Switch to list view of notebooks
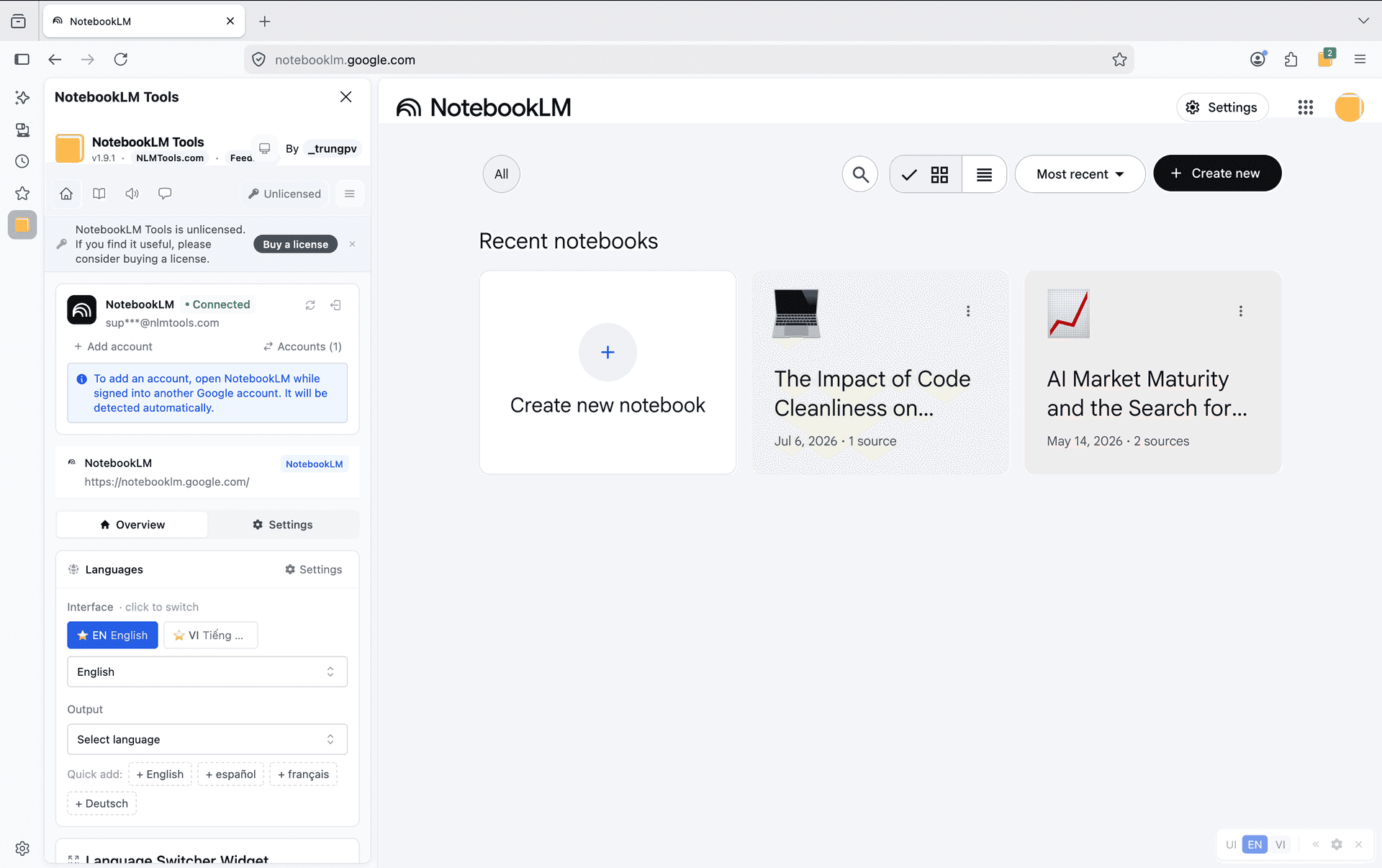1382x868 pixels. [x=984, y=174]
